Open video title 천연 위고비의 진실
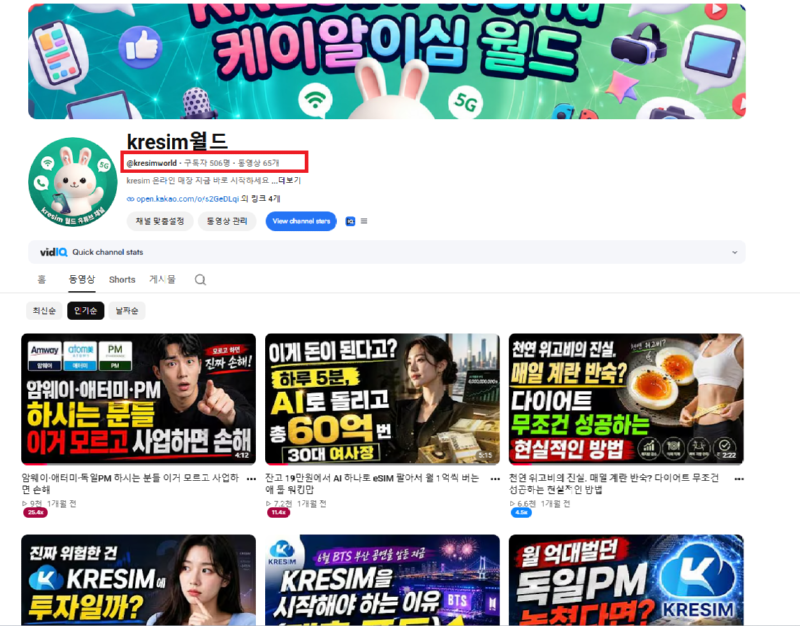Screen dimensions: 800x626 point(614,484)
